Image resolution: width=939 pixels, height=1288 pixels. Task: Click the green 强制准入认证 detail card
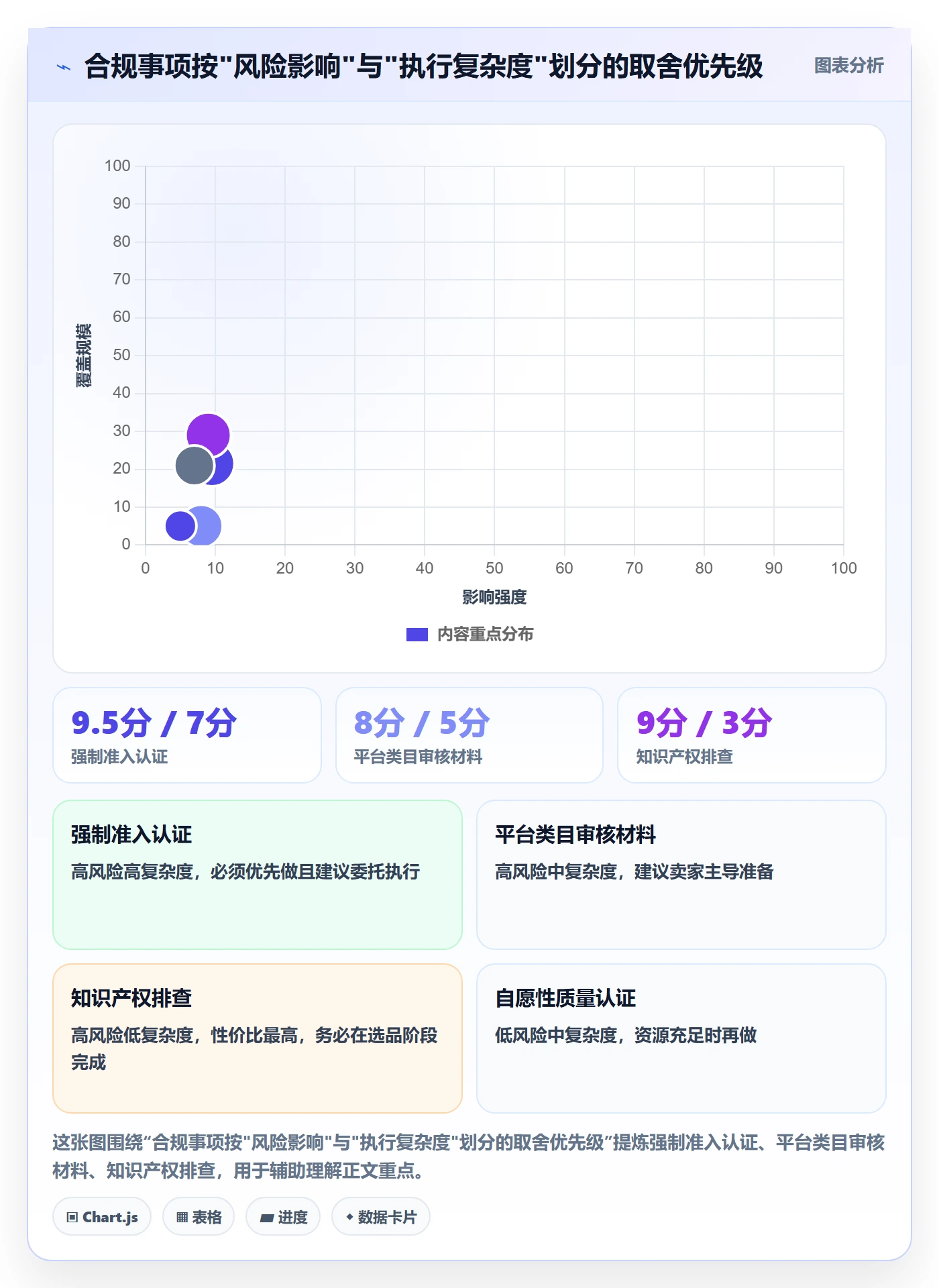tap(258, 875)
